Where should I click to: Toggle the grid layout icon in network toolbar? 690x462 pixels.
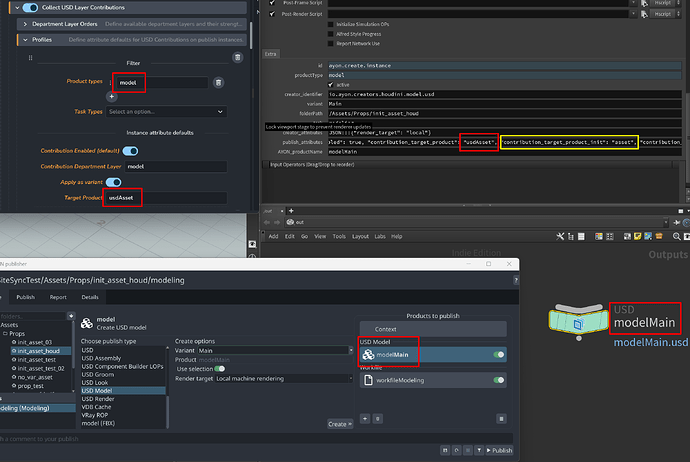pos(609,237)
